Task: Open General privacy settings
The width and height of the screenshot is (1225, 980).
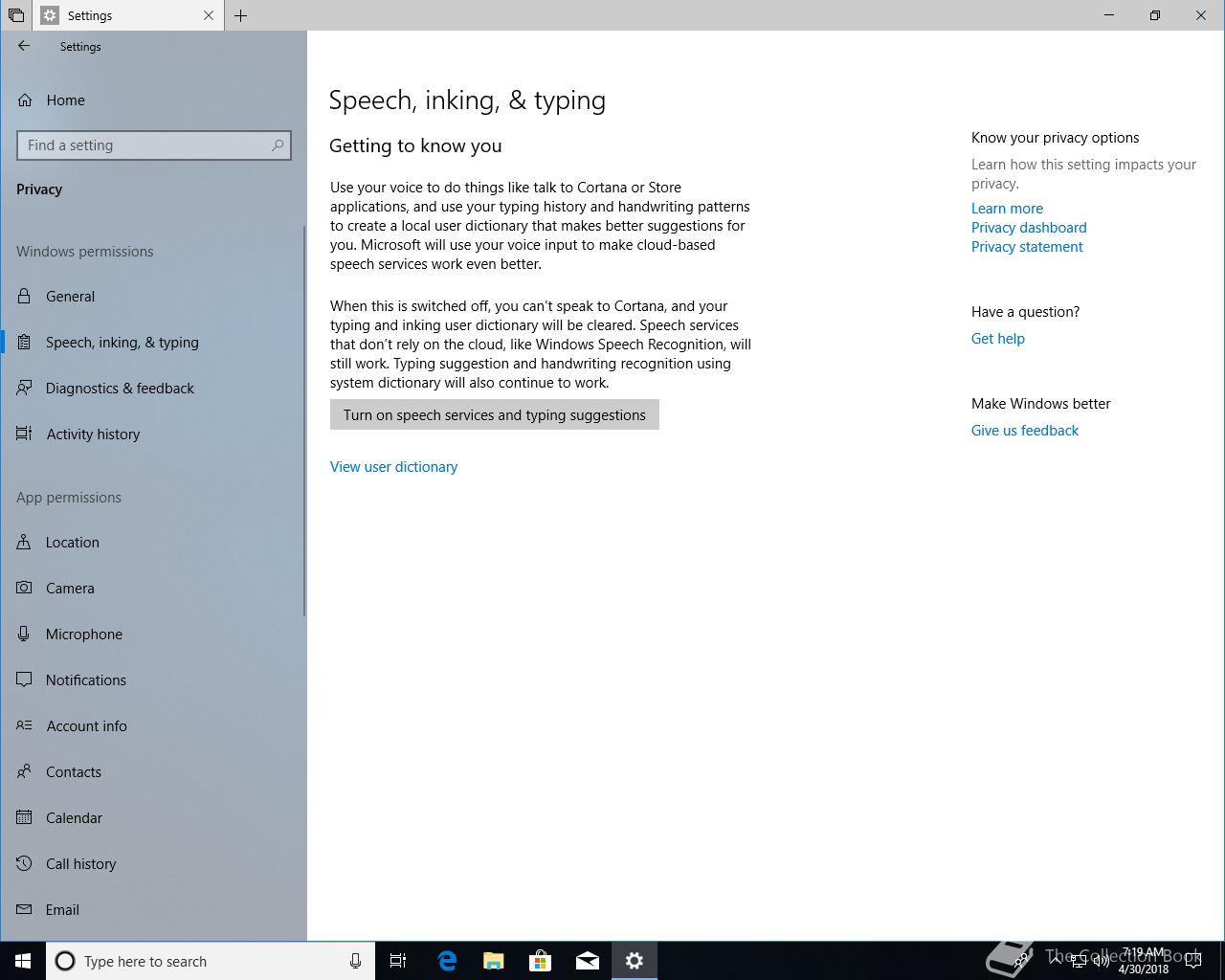Action: [70, 296]
